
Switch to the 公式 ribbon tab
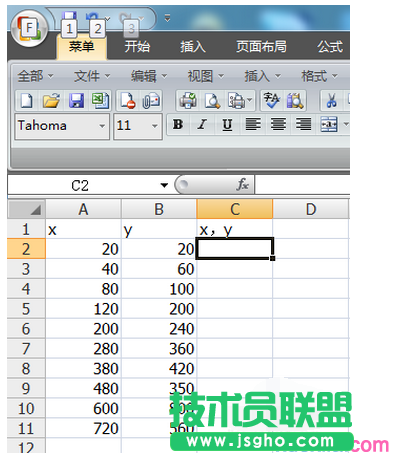(x=330, y=46)
